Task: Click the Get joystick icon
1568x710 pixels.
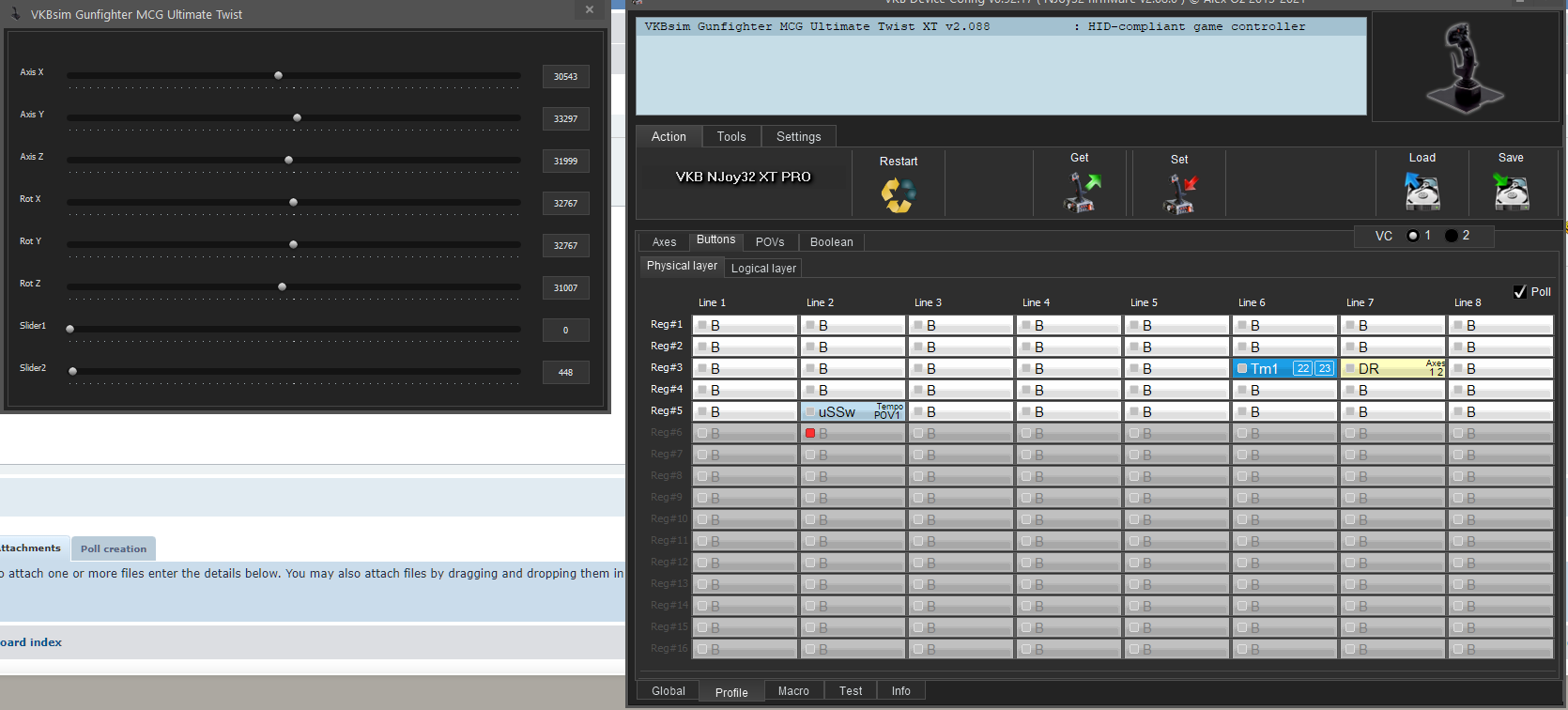Action: point(1081,193)
